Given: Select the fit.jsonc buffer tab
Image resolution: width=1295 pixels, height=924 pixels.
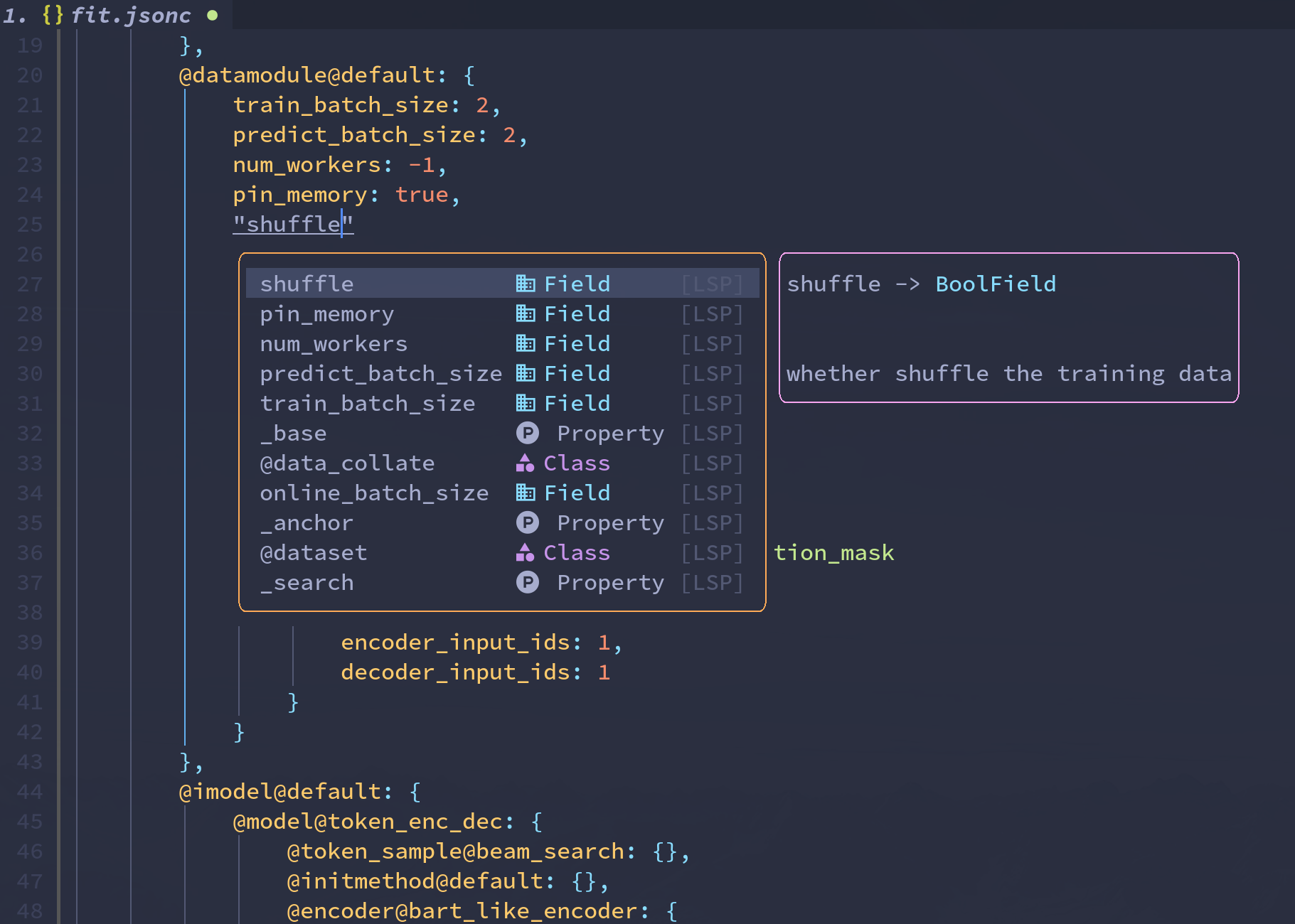Looking at the screenshot, I should 116,15.
